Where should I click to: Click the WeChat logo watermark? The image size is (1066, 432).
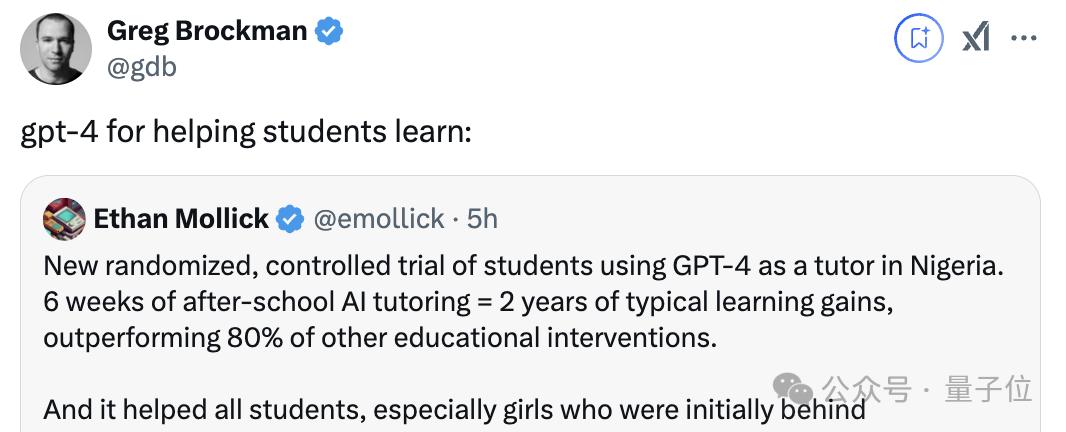pyautogui.click(x=793, y=389)
